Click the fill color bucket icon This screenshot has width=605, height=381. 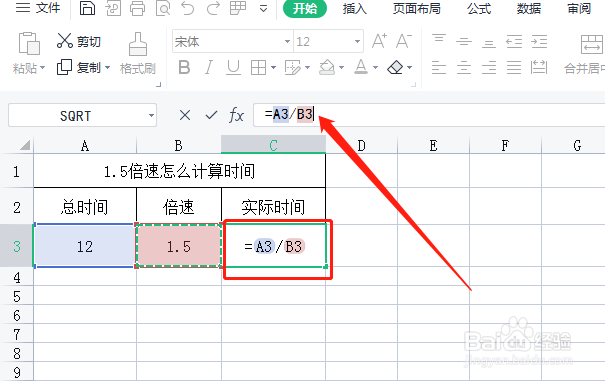tap(327, 67)
